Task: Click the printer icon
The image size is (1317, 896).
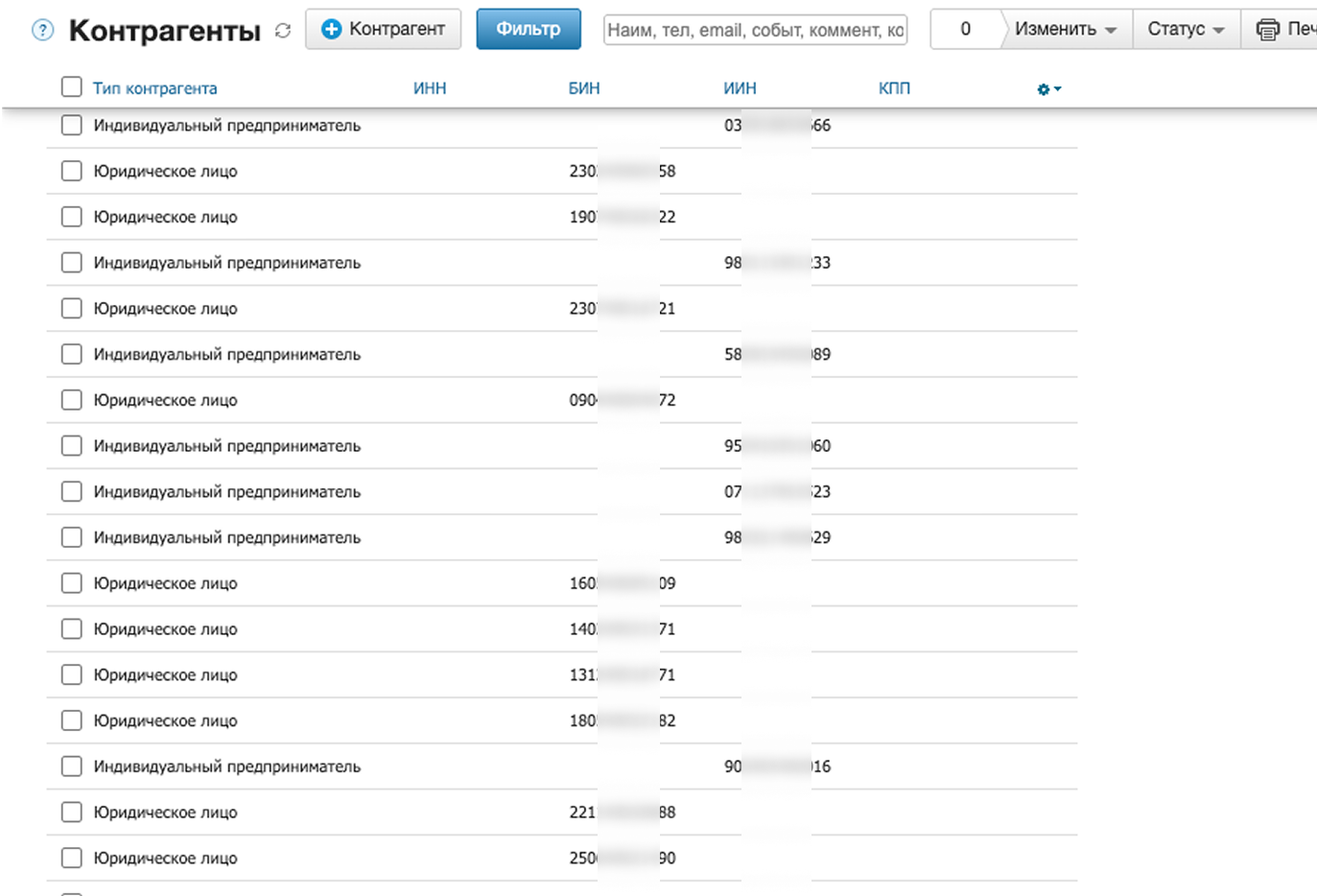Action: tap(1268, 30)
